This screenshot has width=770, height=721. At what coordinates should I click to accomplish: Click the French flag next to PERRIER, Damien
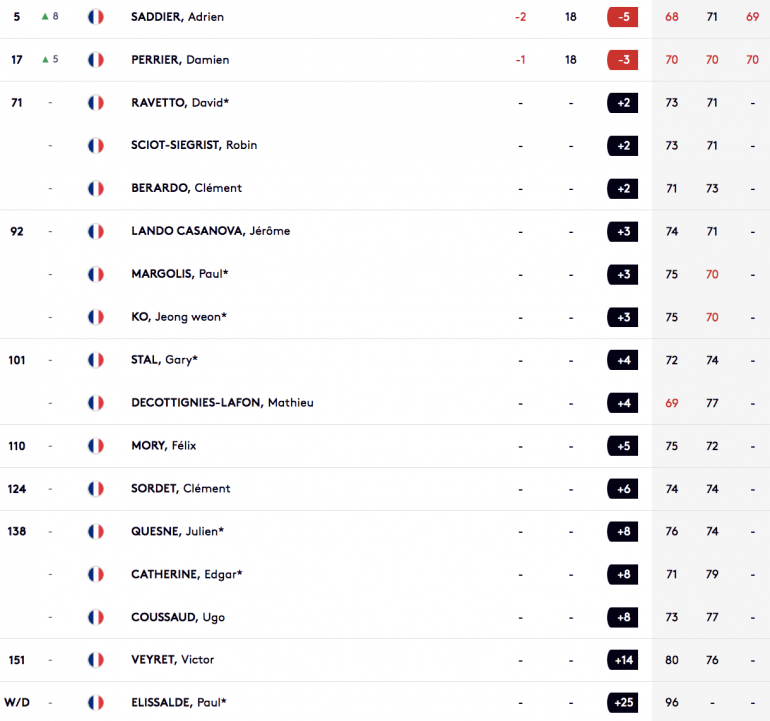96,60
